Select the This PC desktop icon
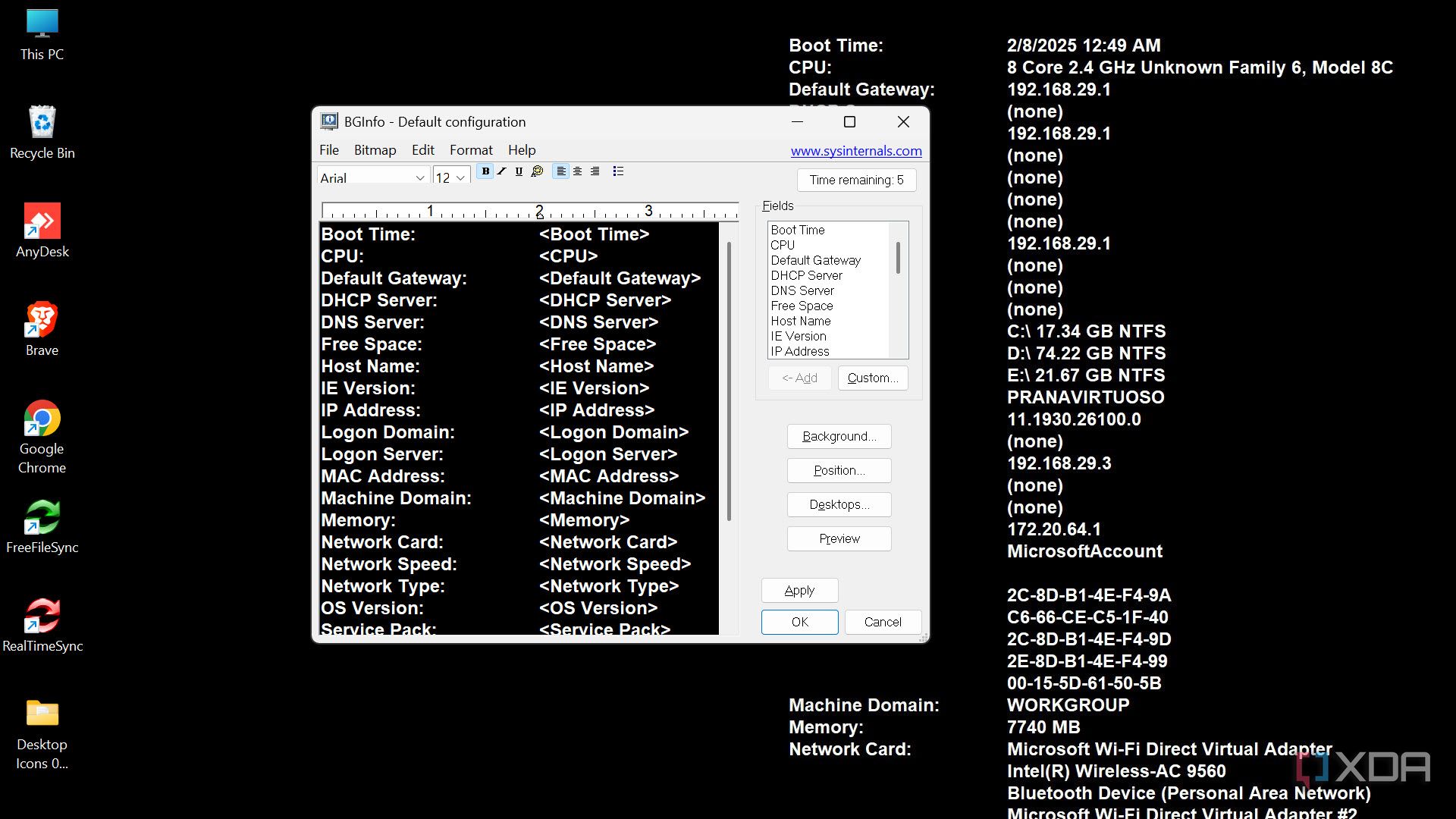 (x=42, y=35)
